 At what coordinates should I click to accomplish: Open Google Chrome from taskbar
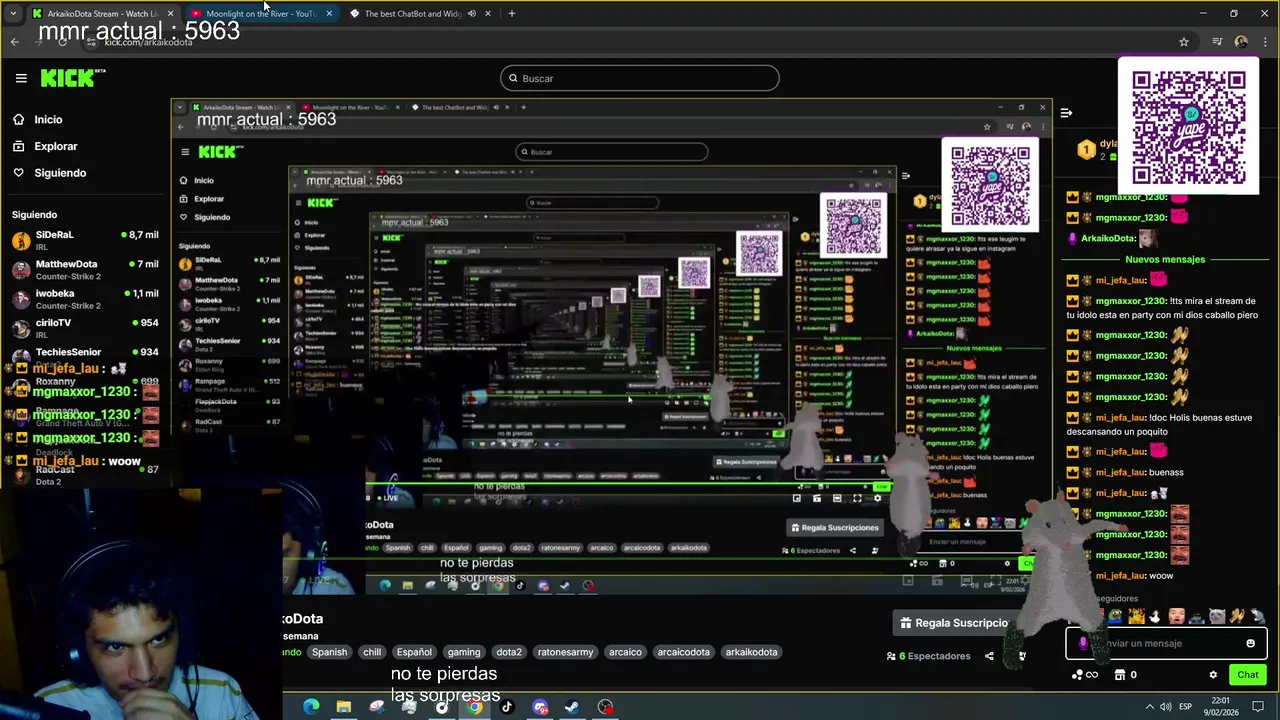tap(474, 707)
